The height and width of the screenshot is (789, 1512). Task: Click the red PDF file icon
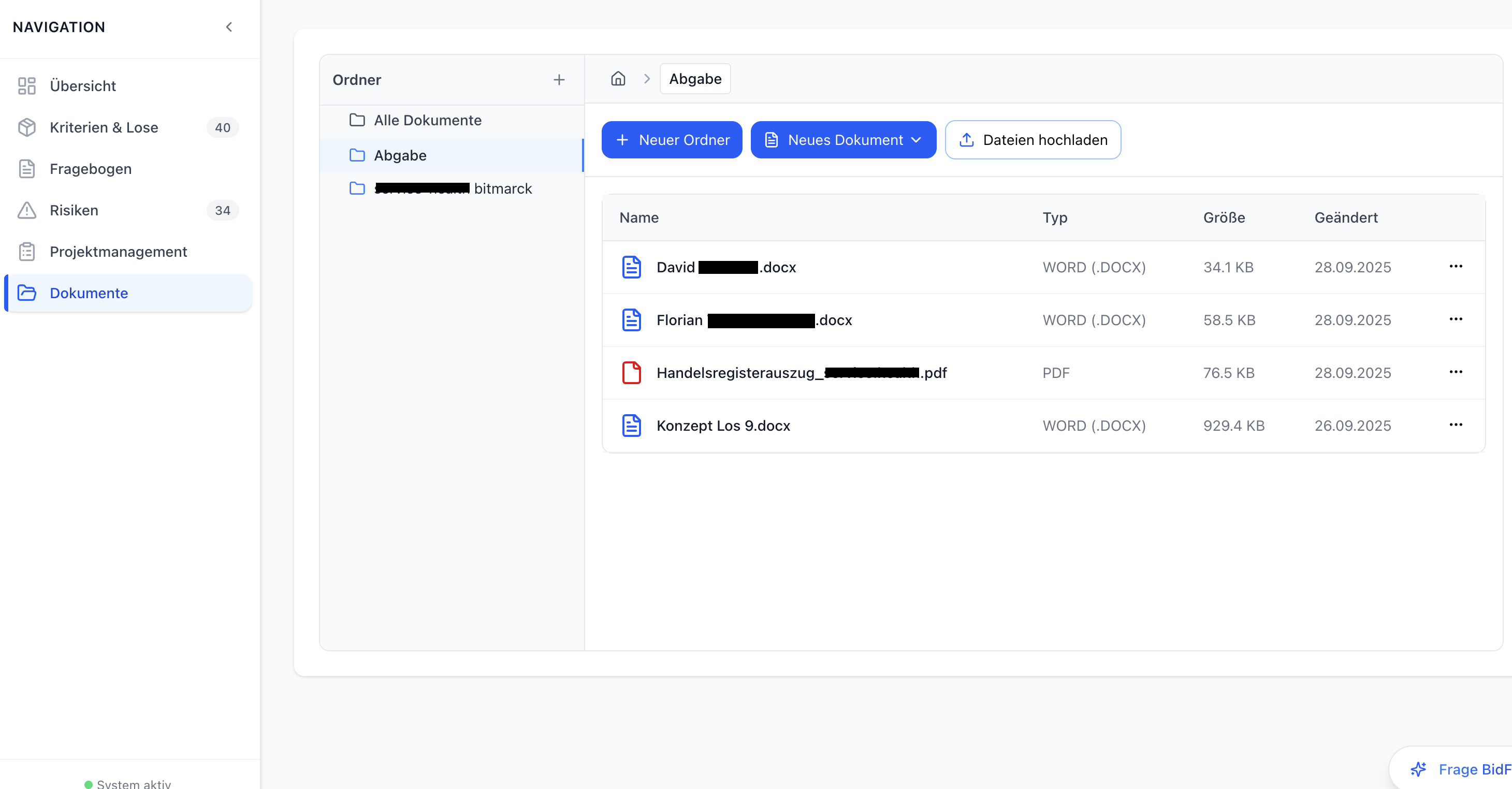pos(631,373)
